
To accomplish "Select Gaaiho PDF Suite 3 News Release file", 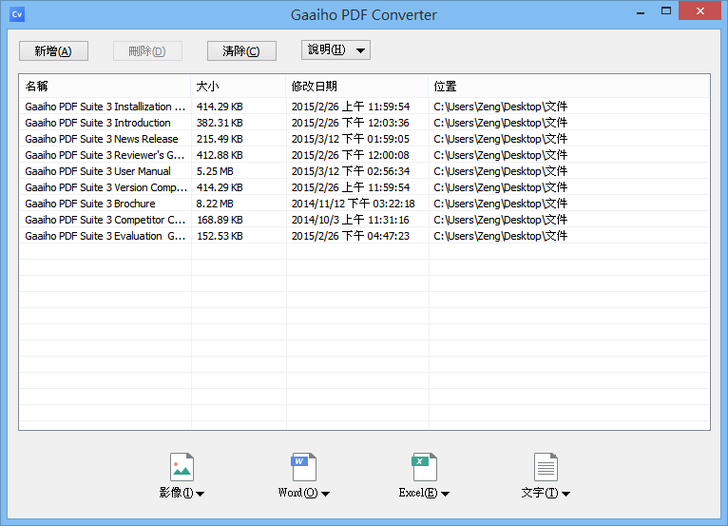I will tap(101, 139).
